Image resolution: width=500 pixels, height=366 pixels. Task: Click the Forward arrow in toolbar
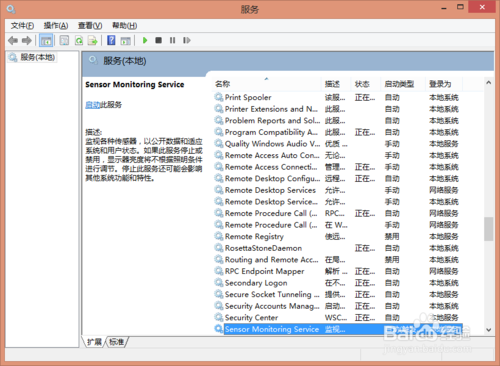[27, 41]
